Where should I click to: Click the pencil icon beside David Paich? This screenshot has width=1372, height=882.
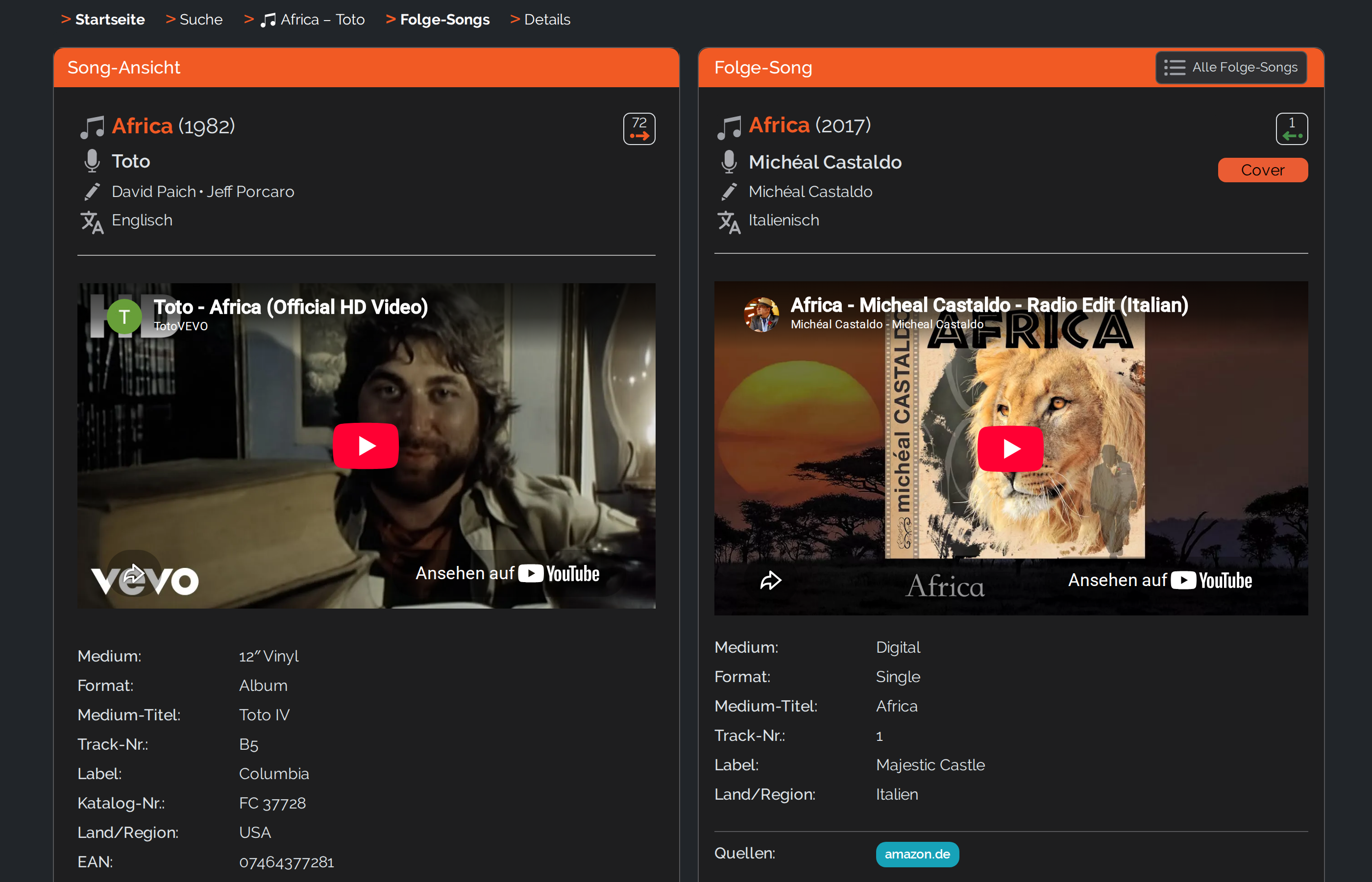(92, 191)
